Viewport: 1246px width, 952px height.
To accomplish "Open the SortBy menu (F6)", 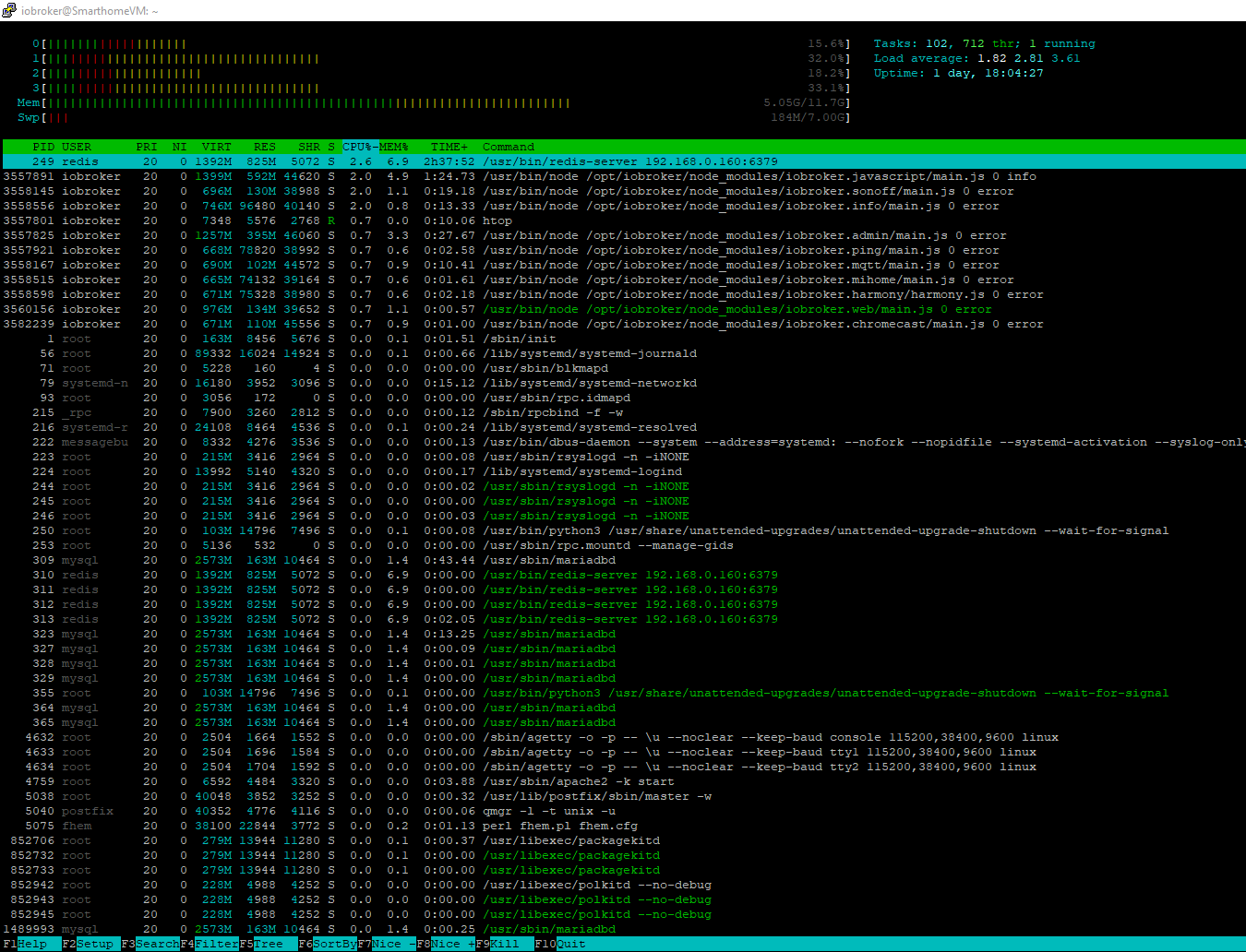I will click(328, 944).
